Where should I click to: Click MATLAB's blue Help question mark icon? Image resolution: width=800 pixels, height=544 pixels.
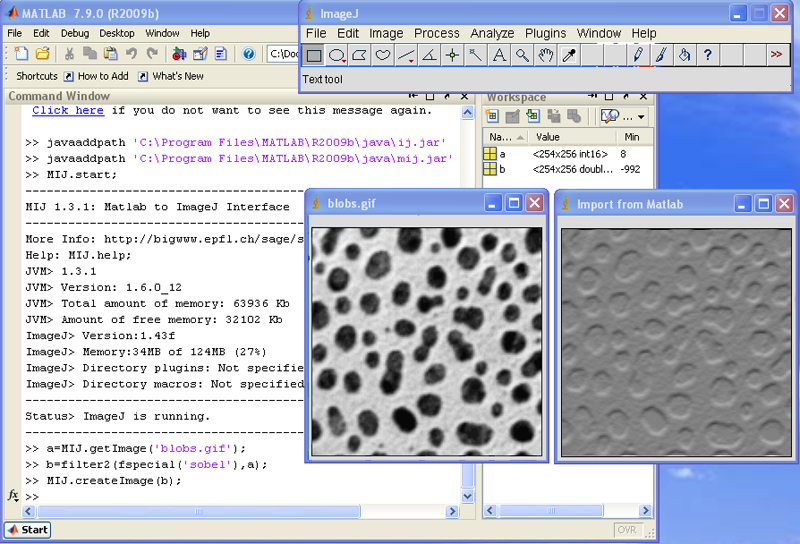248,54
